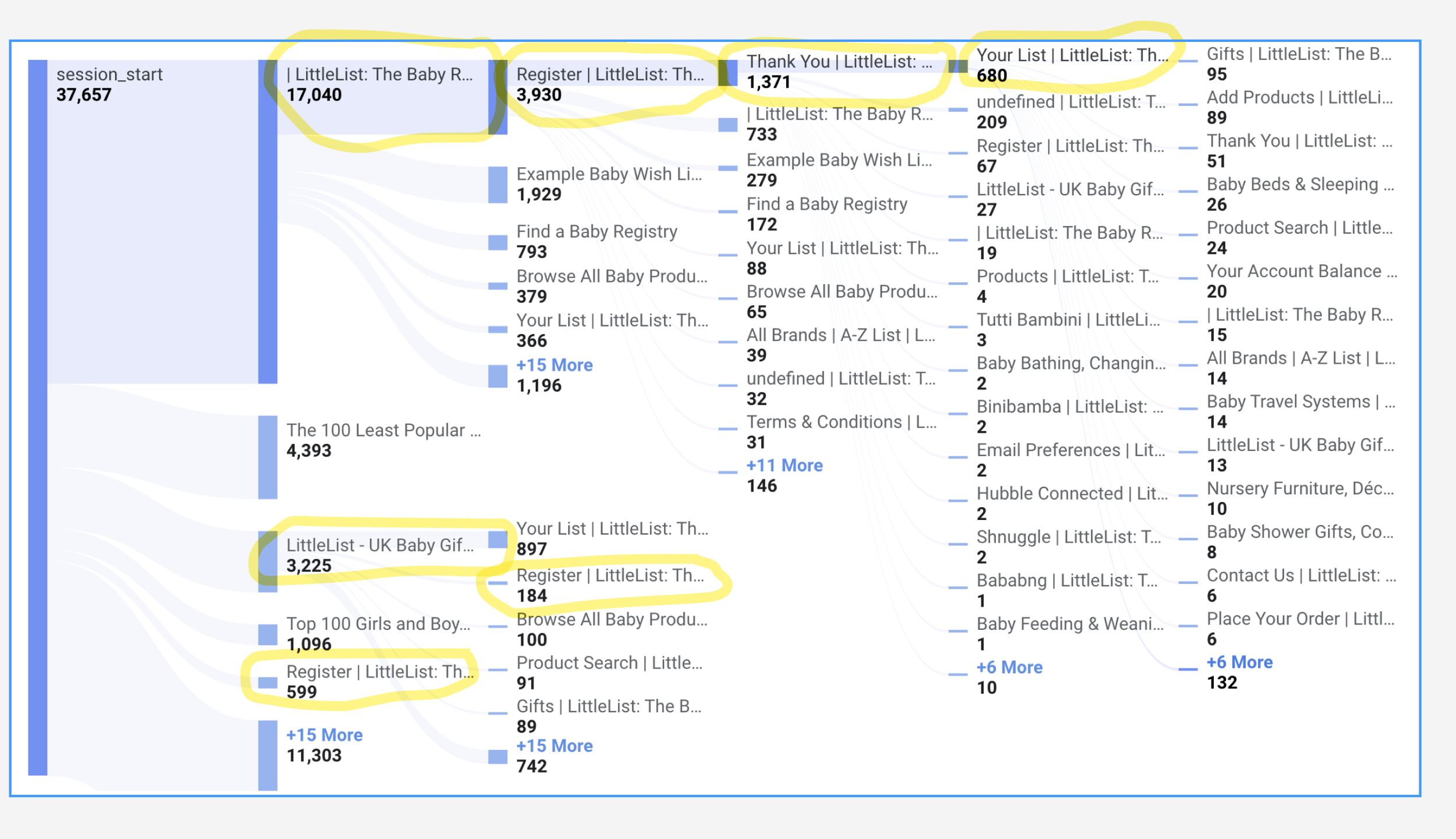Expand +11 More with 146 count
Viewport: 1456px width, 839px height.
(784, 465)
